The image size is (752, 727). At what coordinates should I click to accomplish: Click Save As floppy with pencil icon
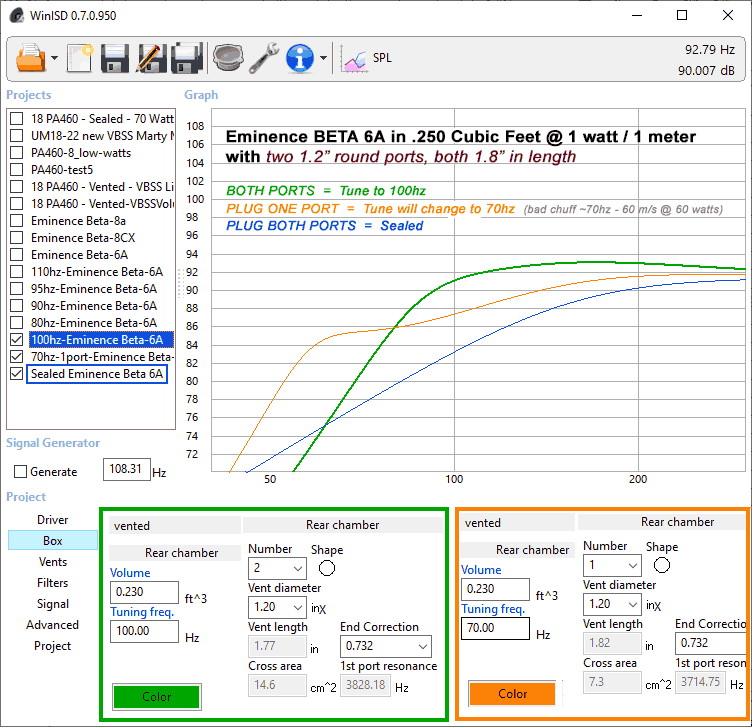pyautogui.click(x=153, y=58)
